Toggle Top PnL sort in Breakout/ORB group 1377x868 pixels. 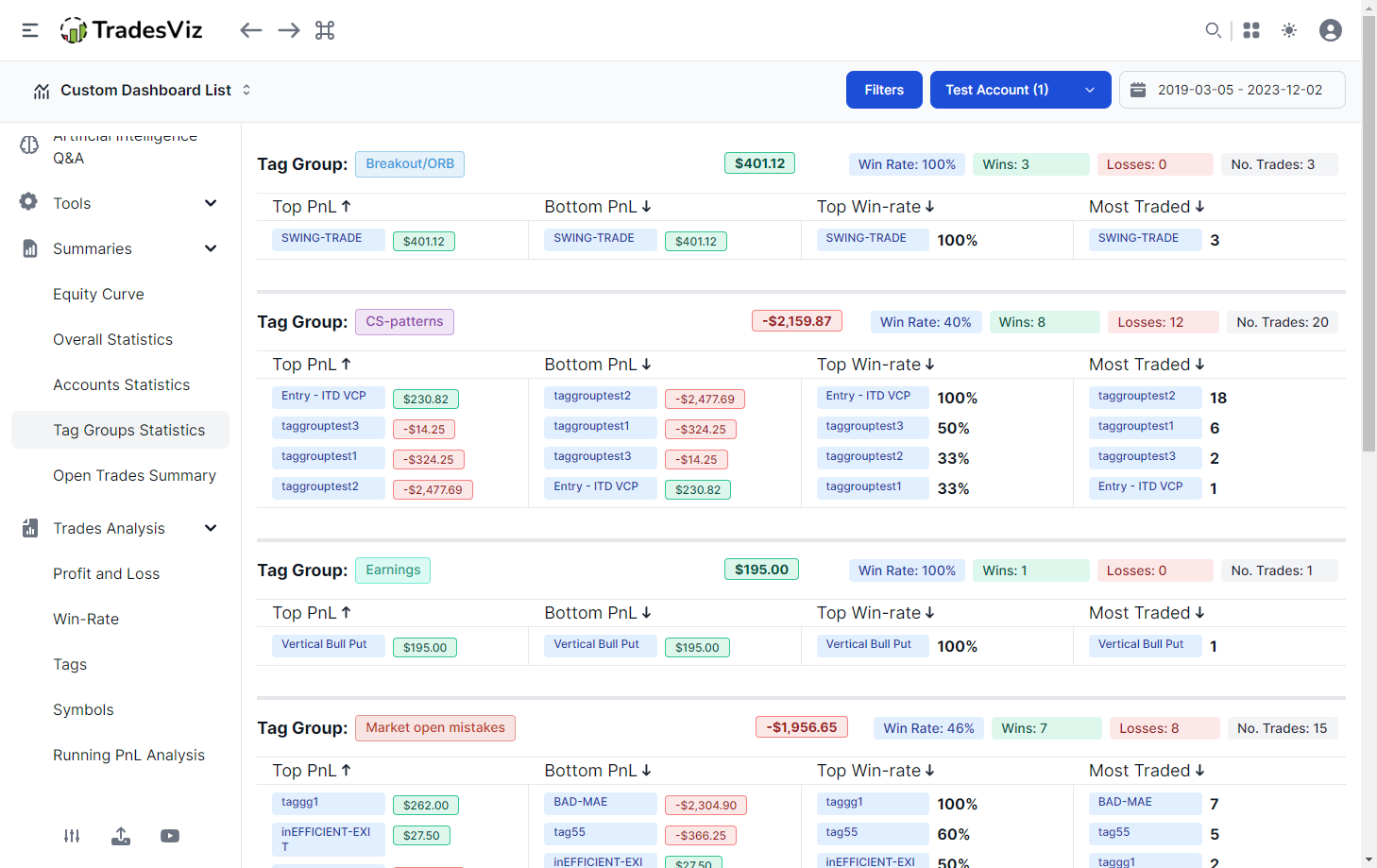312,207
